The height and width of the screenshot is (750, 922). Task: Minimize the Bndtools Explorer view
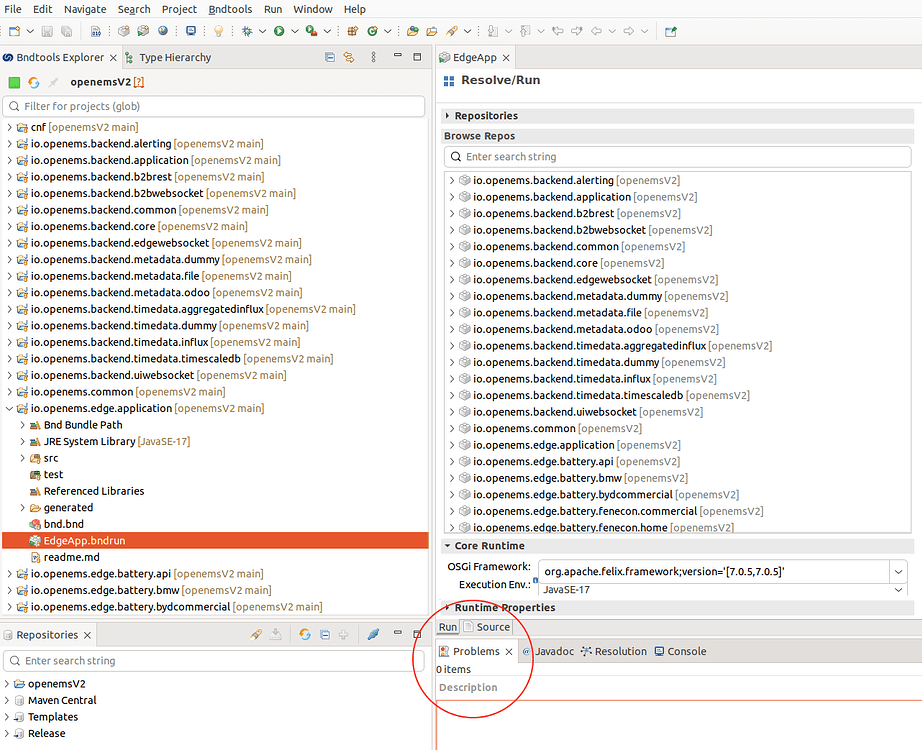(396, 57)
